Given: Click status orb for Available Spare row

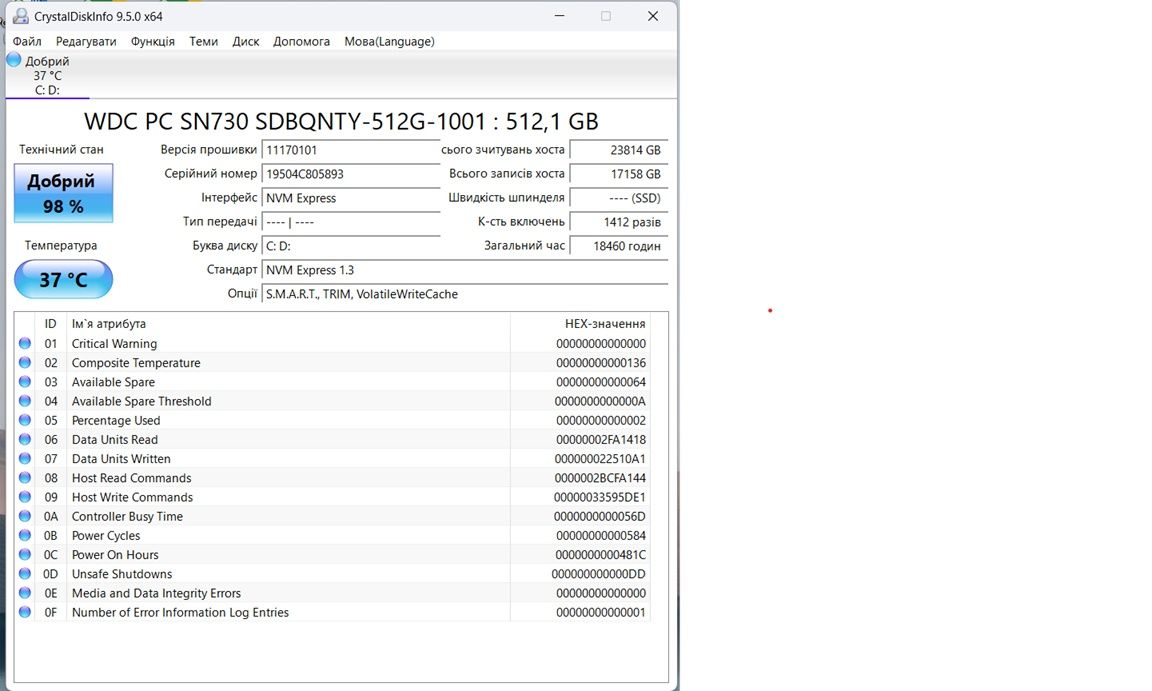Looking at the screenshot, I should click(25, 381).
